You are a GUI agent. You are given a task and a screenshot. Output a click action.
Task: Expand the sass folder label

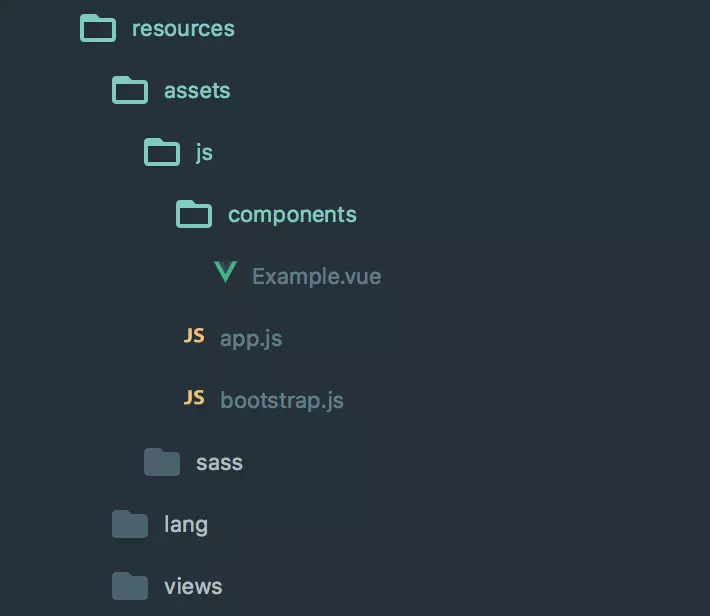[x=219, y=462]
